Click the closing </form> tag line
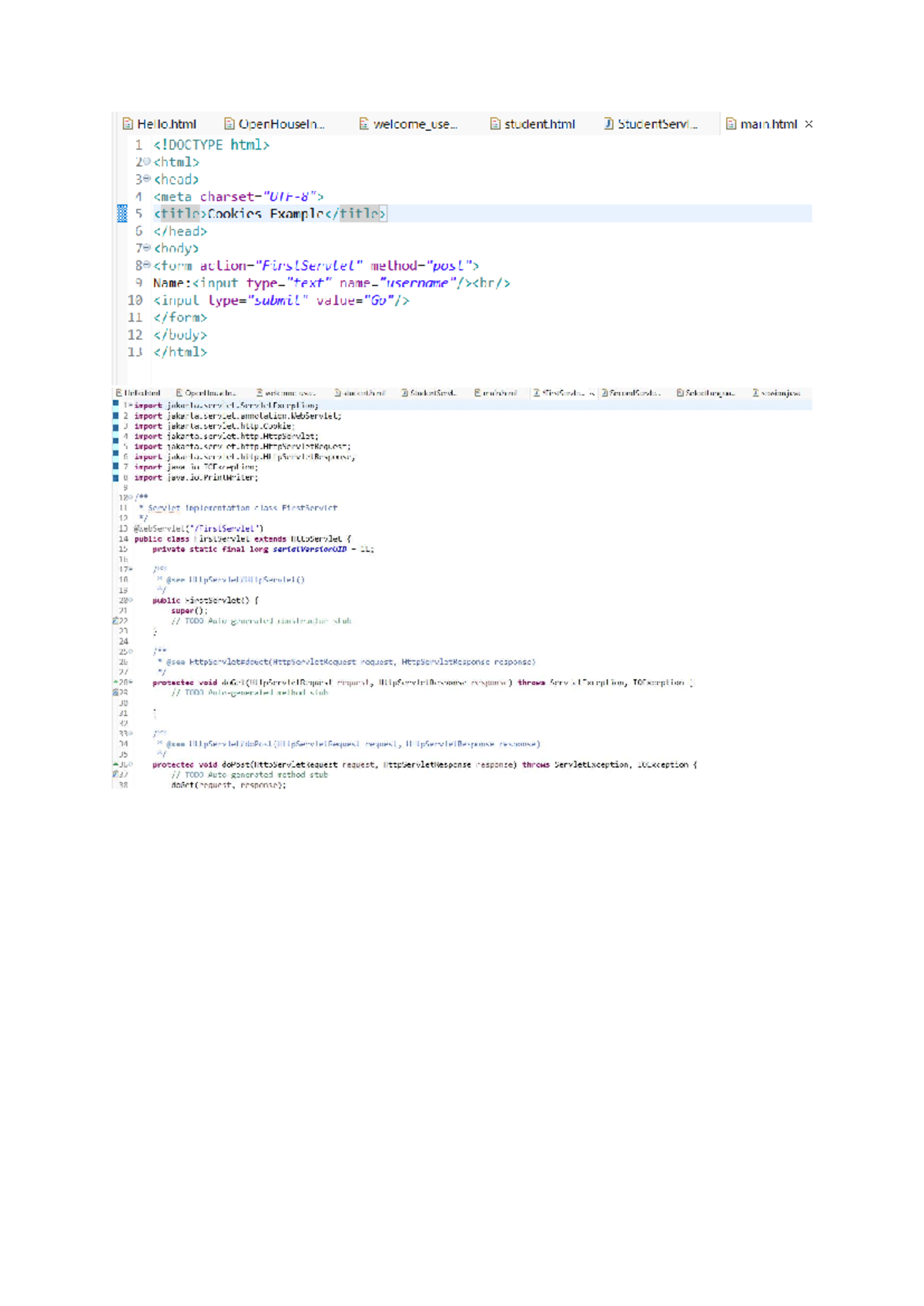Image resolution: width=924 pixels, height=1306 pixels. coord(180,317)
